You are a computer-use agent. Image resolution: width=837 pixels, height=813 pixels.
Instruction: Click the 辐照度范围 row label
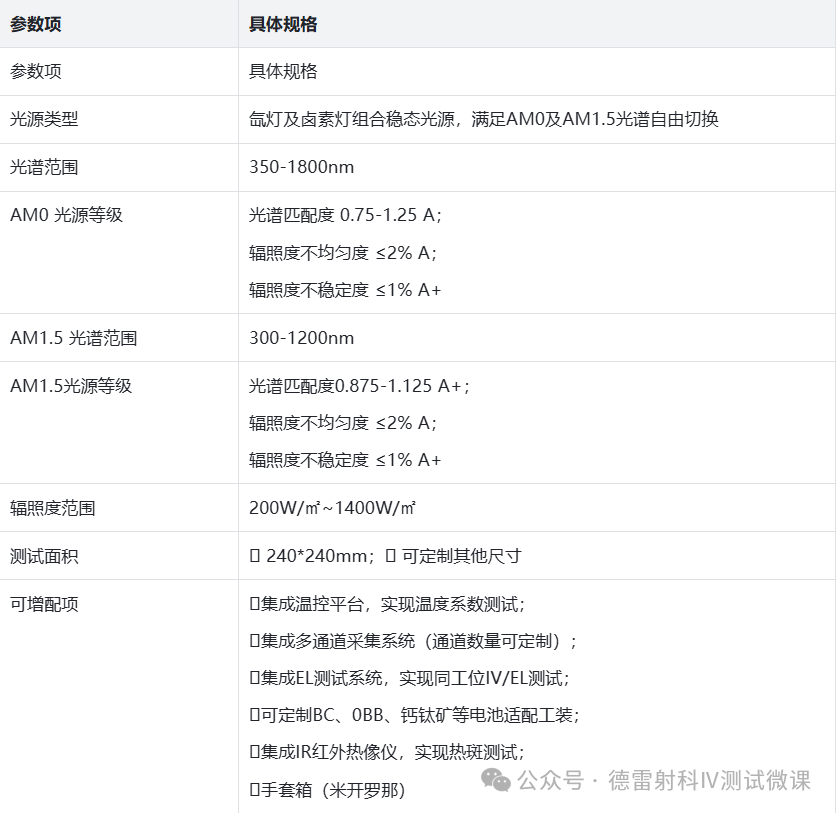44,507
